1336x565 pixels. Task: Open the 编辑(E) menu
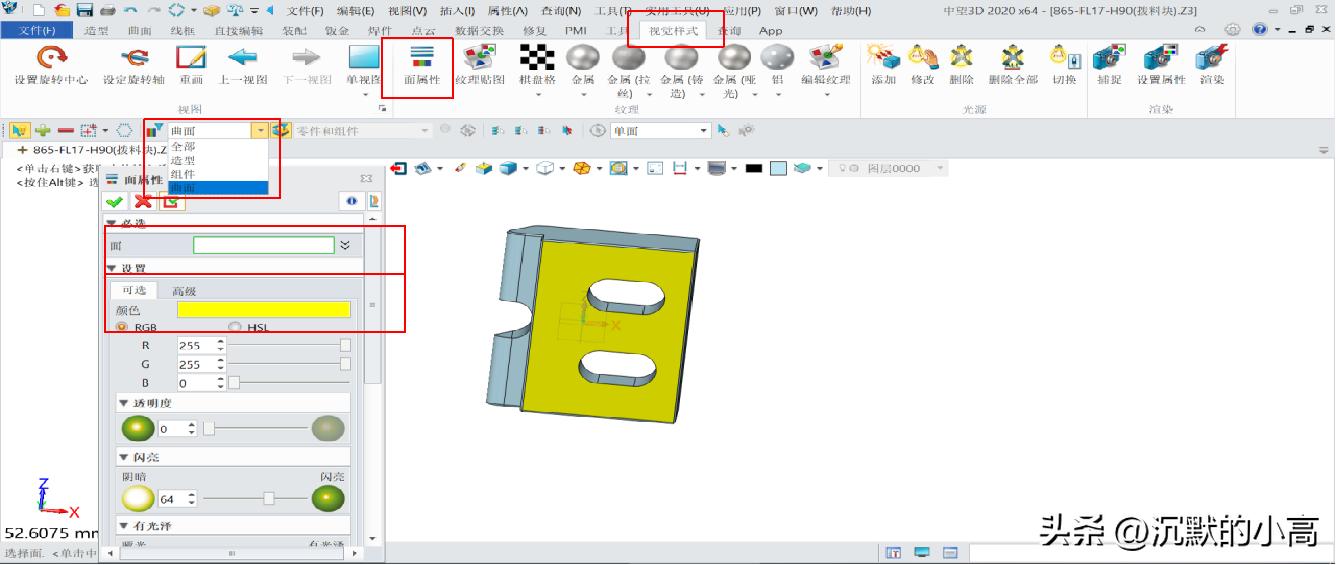(x=355, y=10)
